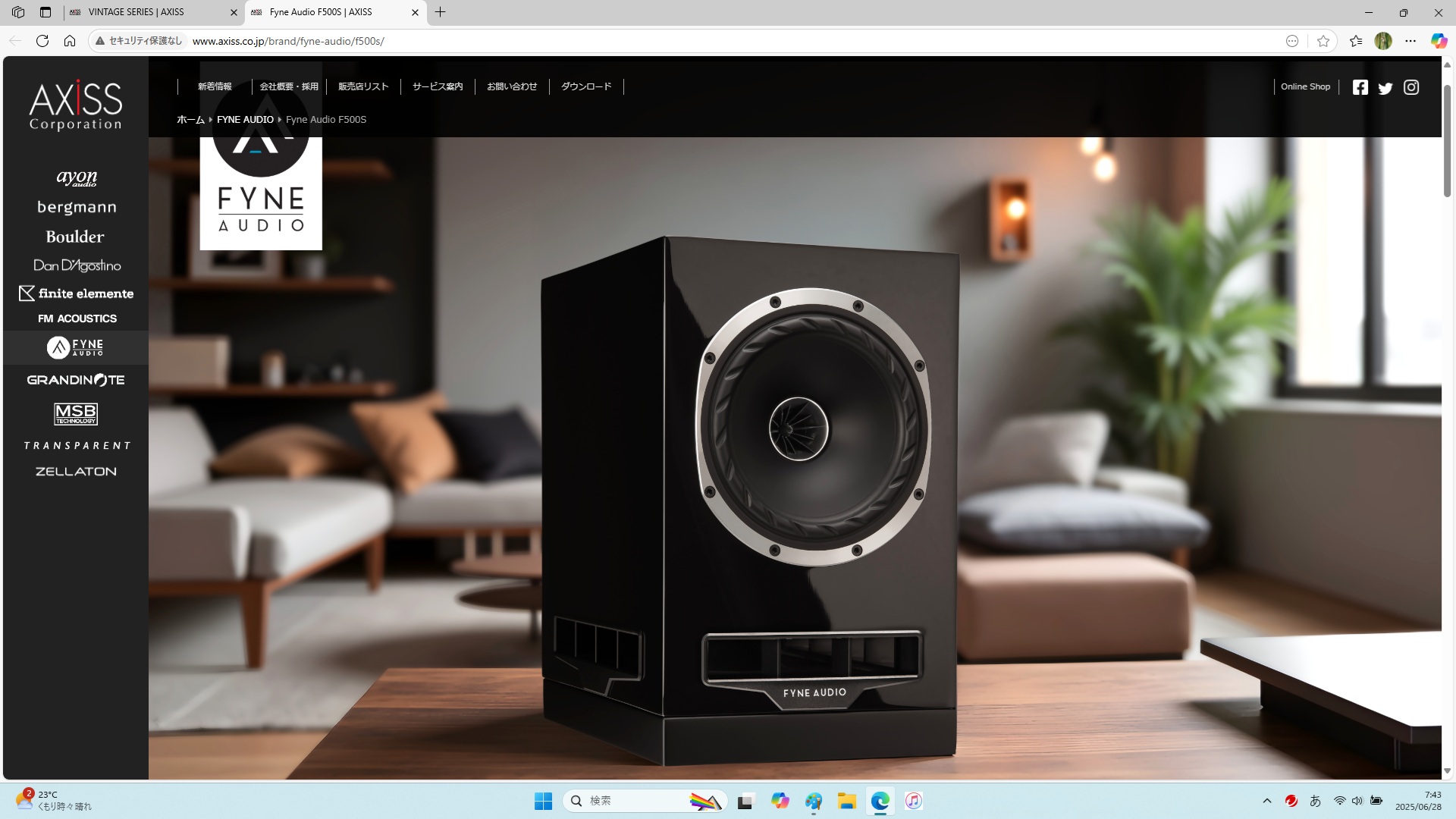
Task: Open the お問い合わせ menu item
Action: coord(512,86)
